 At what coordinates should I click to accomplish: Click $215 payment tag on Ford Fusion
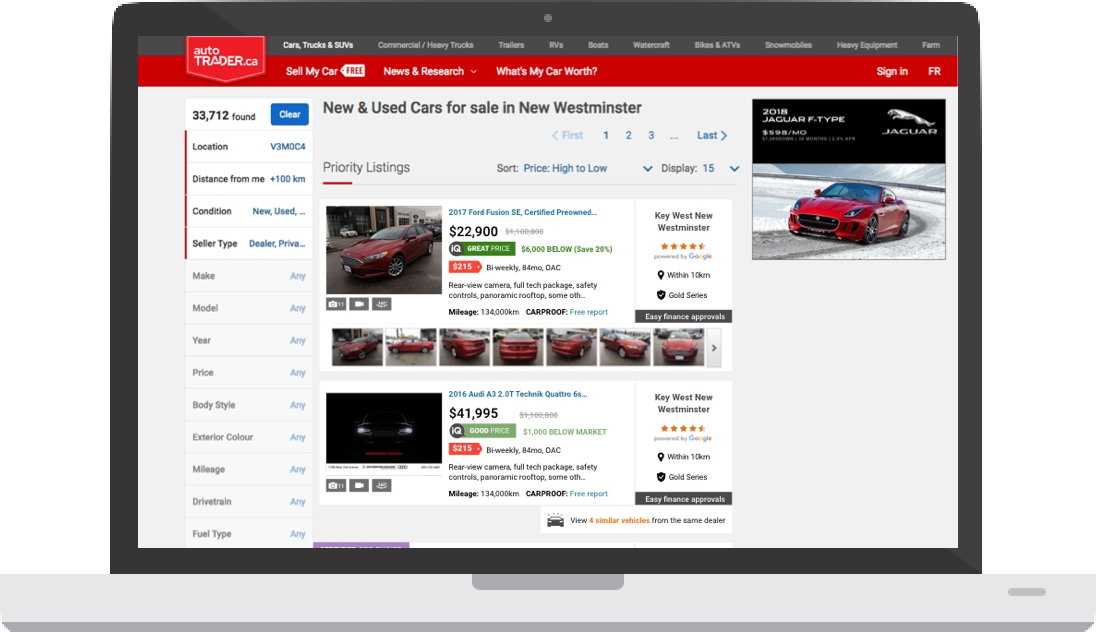pyautogui.click(x=465, y=267)
